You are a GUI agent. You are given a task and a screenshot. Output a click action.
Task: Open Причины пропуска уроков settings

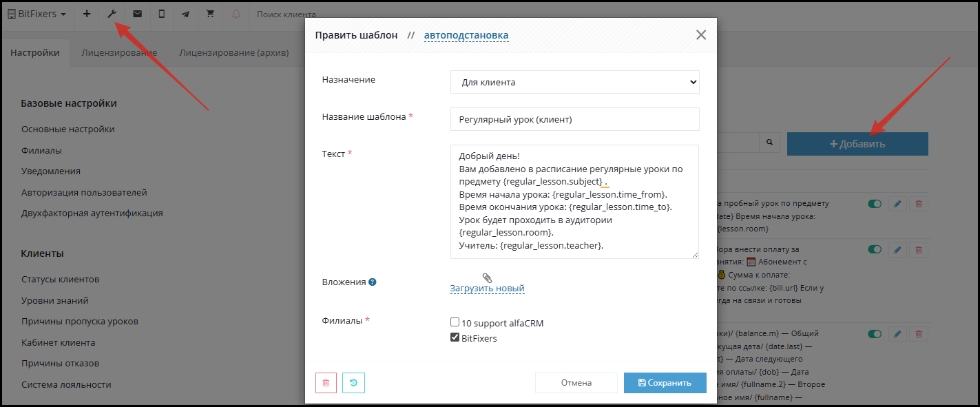tap(80, 321)
